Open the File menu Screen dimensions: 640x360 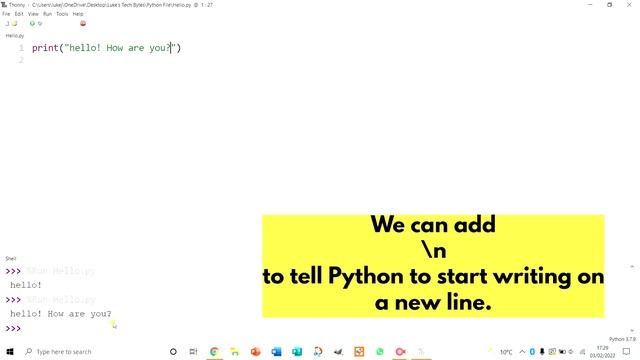(6, 14)
